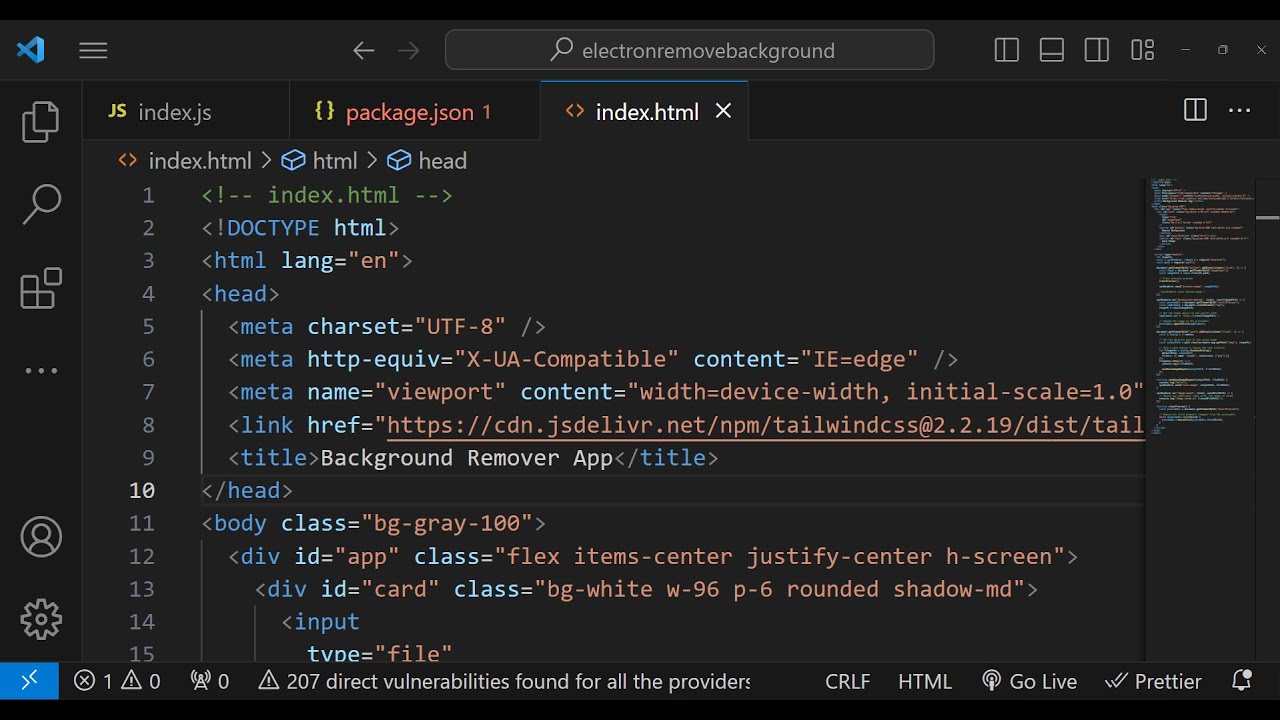
Task: Open the hamburger application menu
Action: click(93, 50)
